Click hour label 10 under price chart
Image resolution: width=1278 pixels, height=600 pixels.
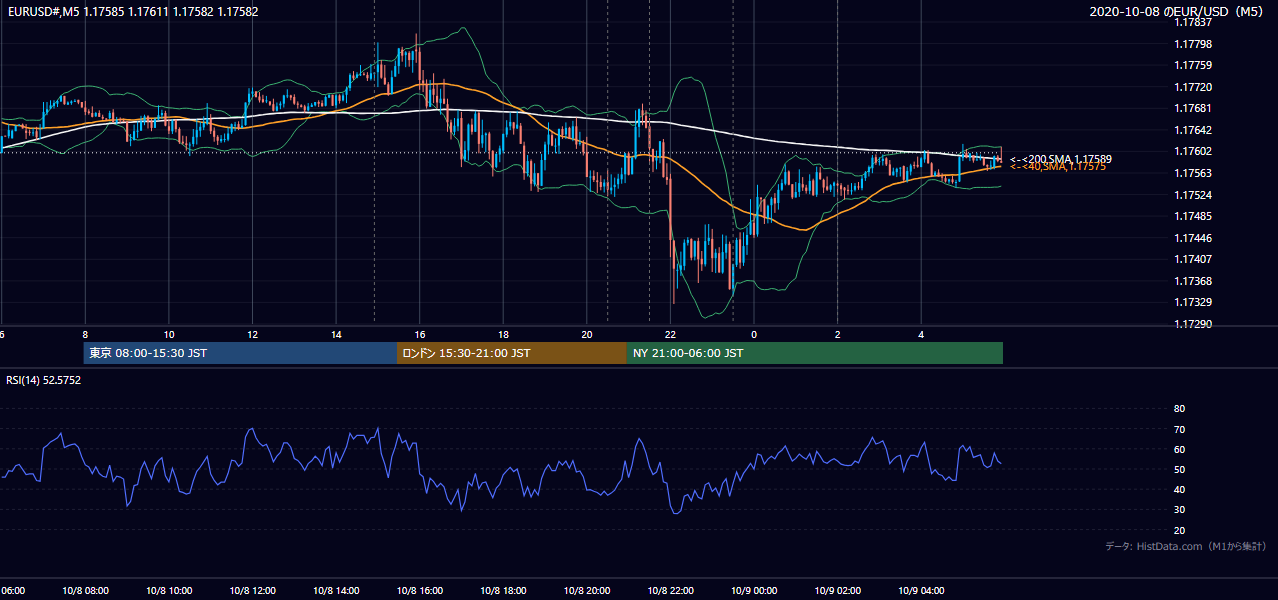tap(169, 334)
